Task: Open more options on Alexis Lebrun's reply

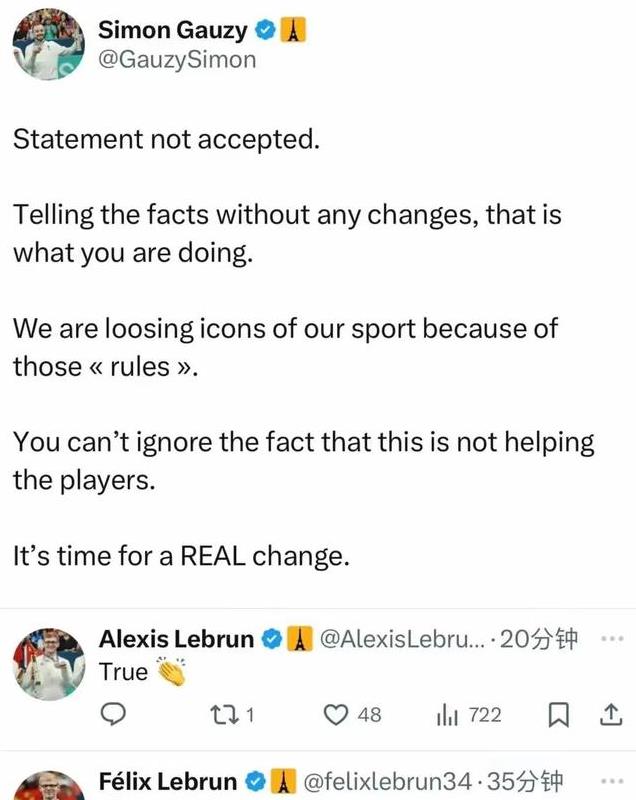Action: coord(608,638)
